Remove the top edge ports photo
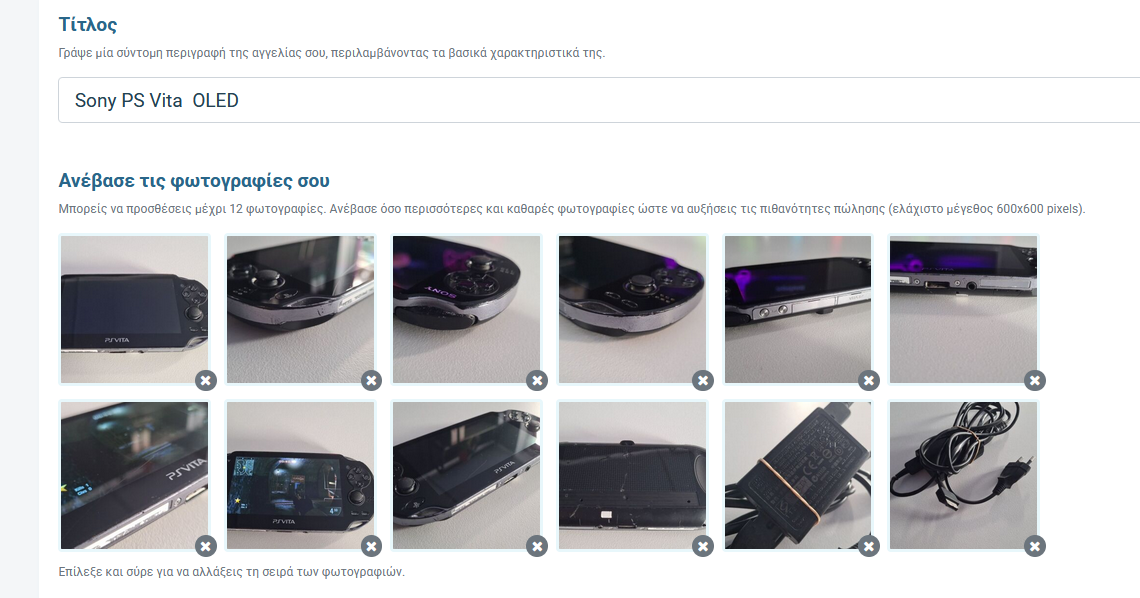 1035,380
